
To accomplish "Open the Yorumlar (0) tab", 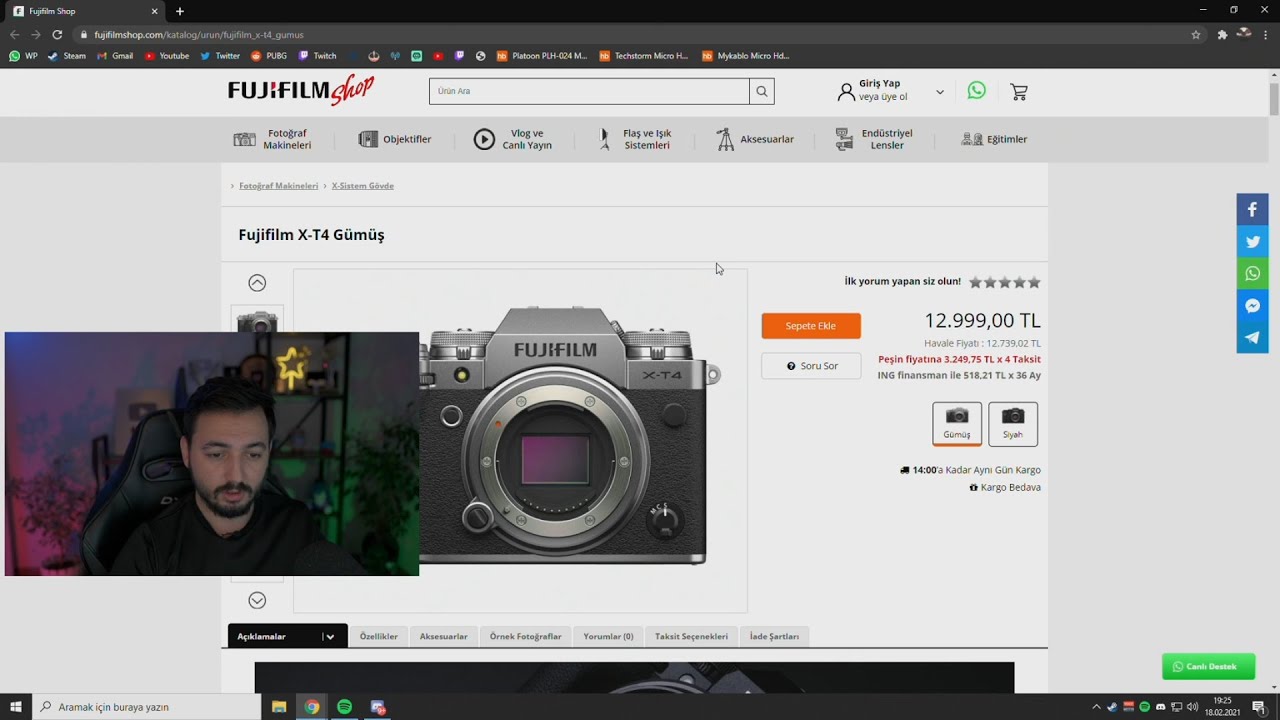I will tap(608, 636).
